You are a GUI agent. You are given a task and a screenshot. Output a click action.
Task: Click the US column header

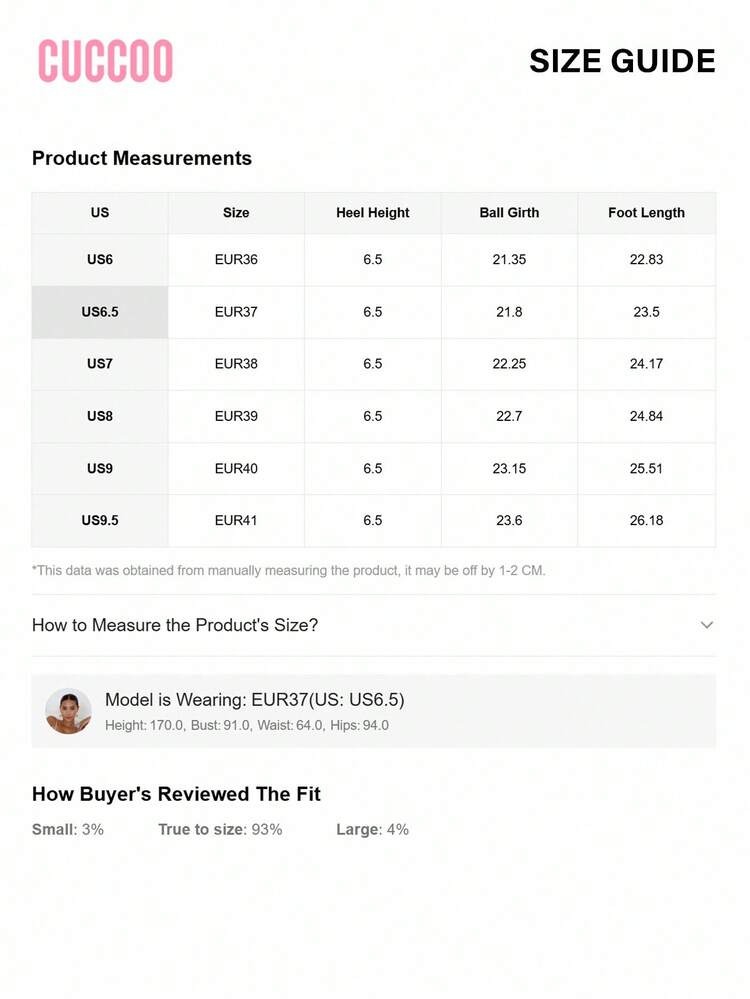100,213
